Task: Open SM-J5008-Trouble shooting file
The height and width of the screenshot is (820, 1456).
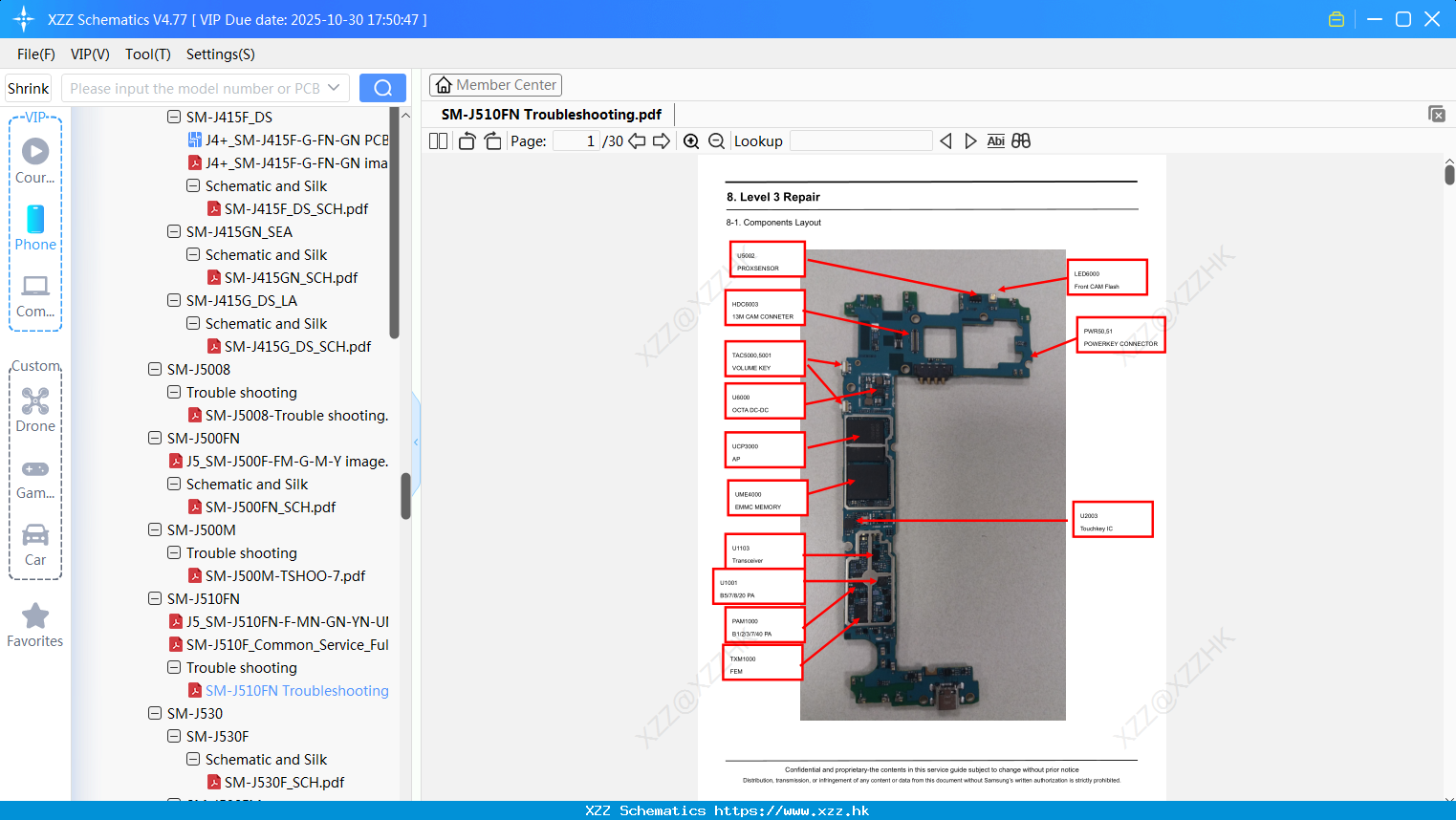Action: (288, 415)
